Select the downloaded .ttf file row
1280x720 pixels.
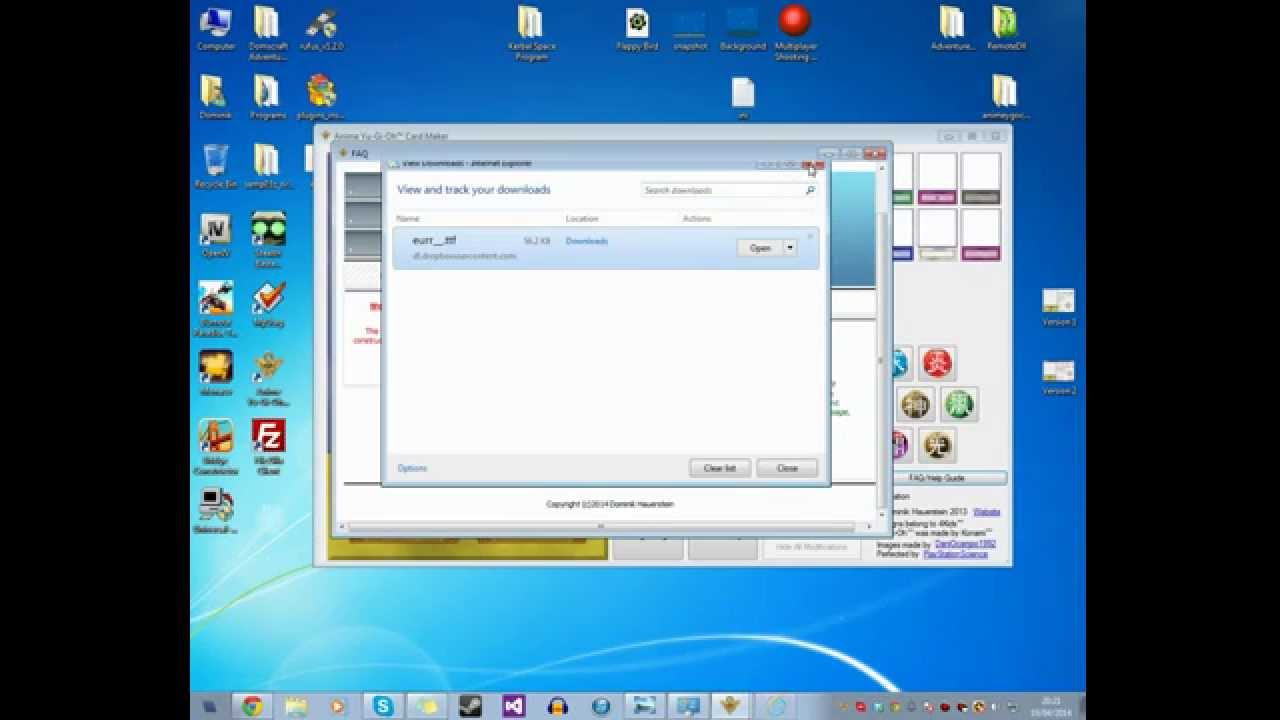click(x=605, y=248)
